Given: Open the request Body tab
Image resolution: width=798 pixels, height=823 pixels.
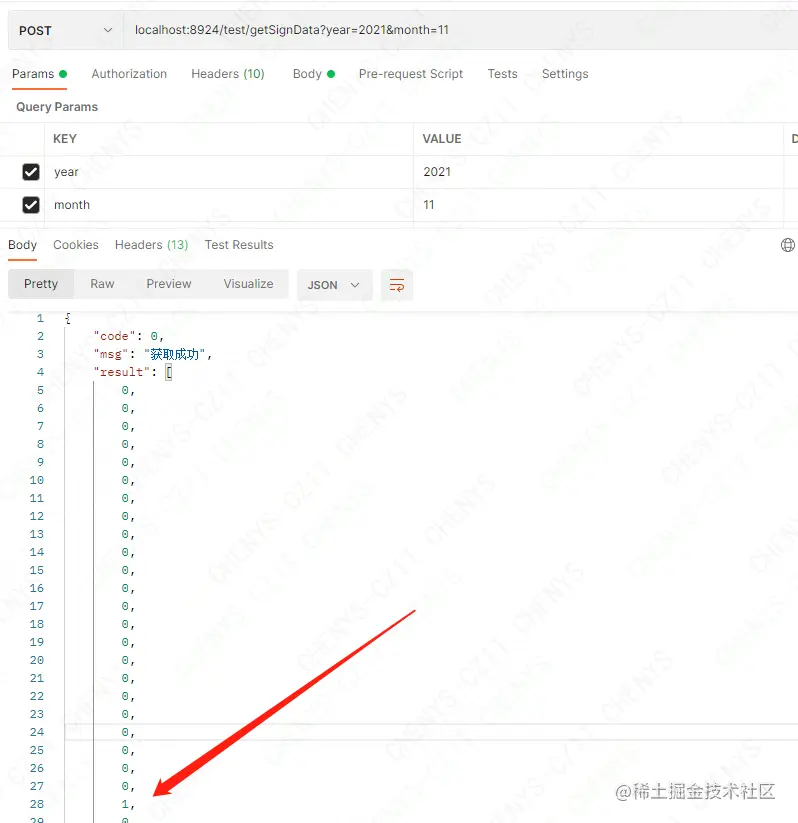Looking at the screenshot, I should tap(313, 74).
